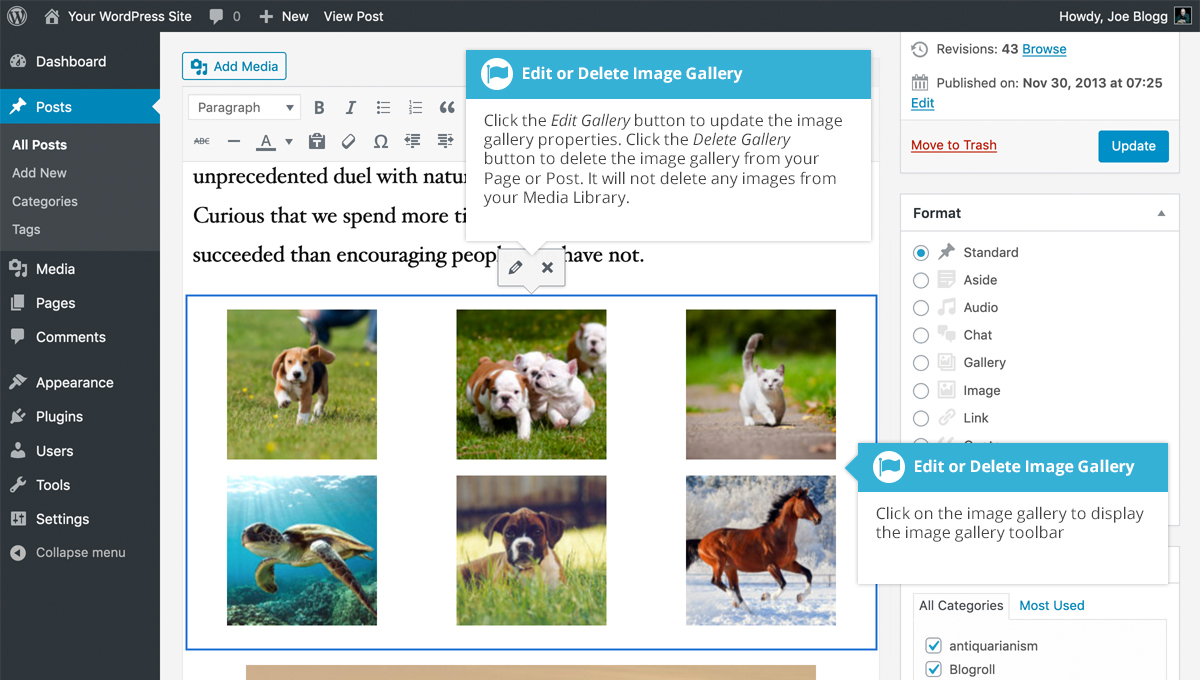Apply italic formatting
The image size is (1200, 680).
pyautogui.click(x=351, y=107)
